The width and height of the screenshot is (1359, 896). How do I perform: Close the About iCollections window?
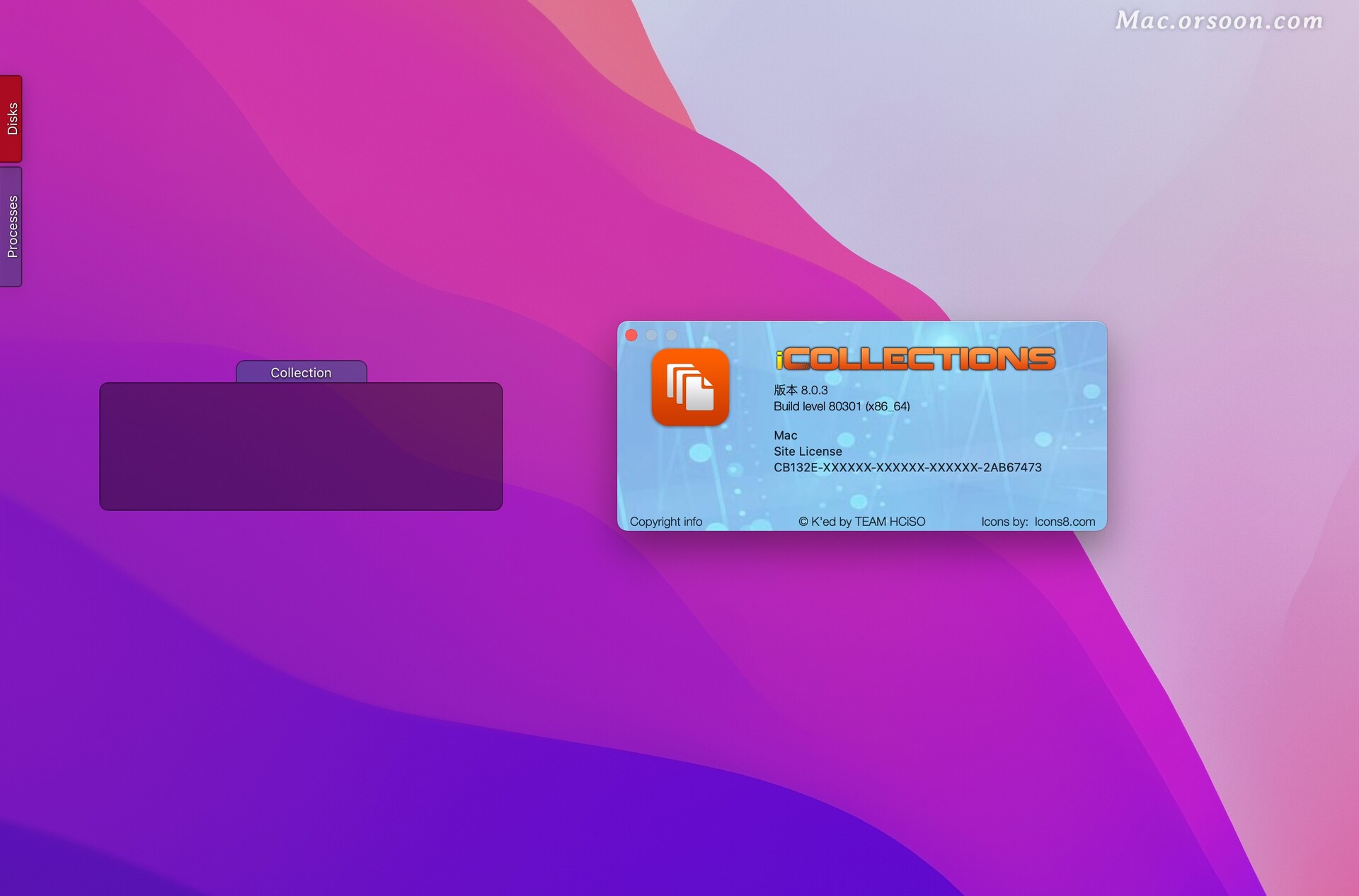(x=631, y=335)
